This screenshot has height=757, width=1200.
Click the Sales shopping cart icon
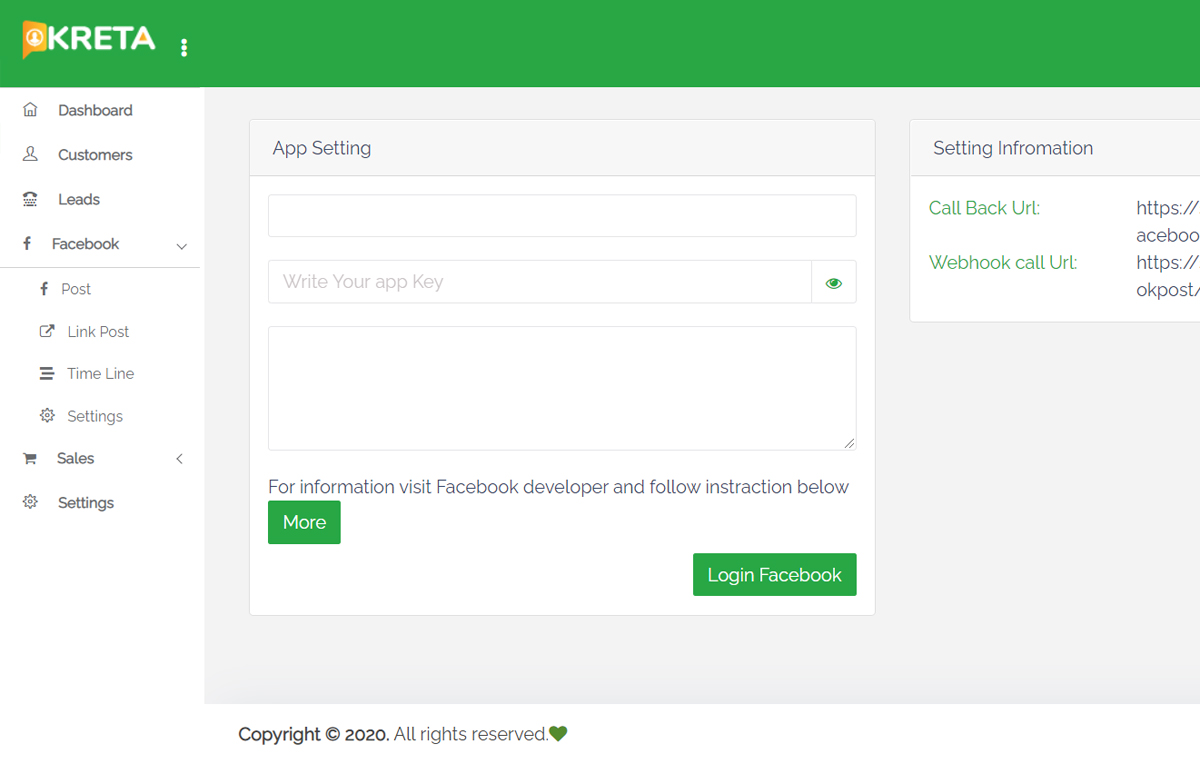tap(30, 458)
